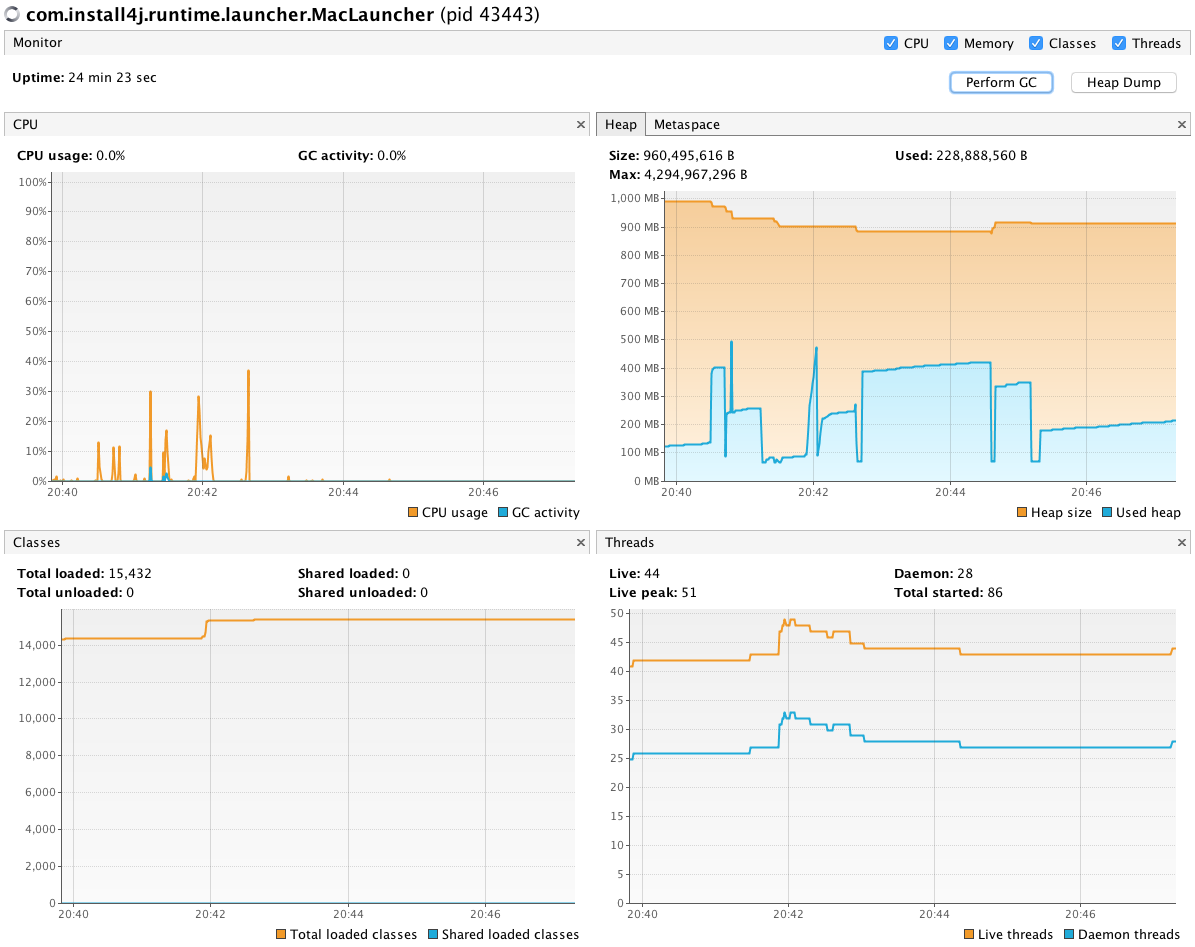This screenshot has height=947, width=1195.
Task: Click the Heap size orange legend swatch
Action: pos(1022,513)
